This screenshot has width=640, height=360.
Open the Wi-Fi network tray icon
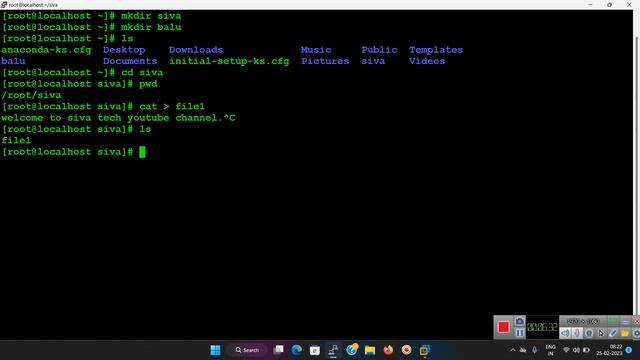pyautogui.click(x=566, y=350)
